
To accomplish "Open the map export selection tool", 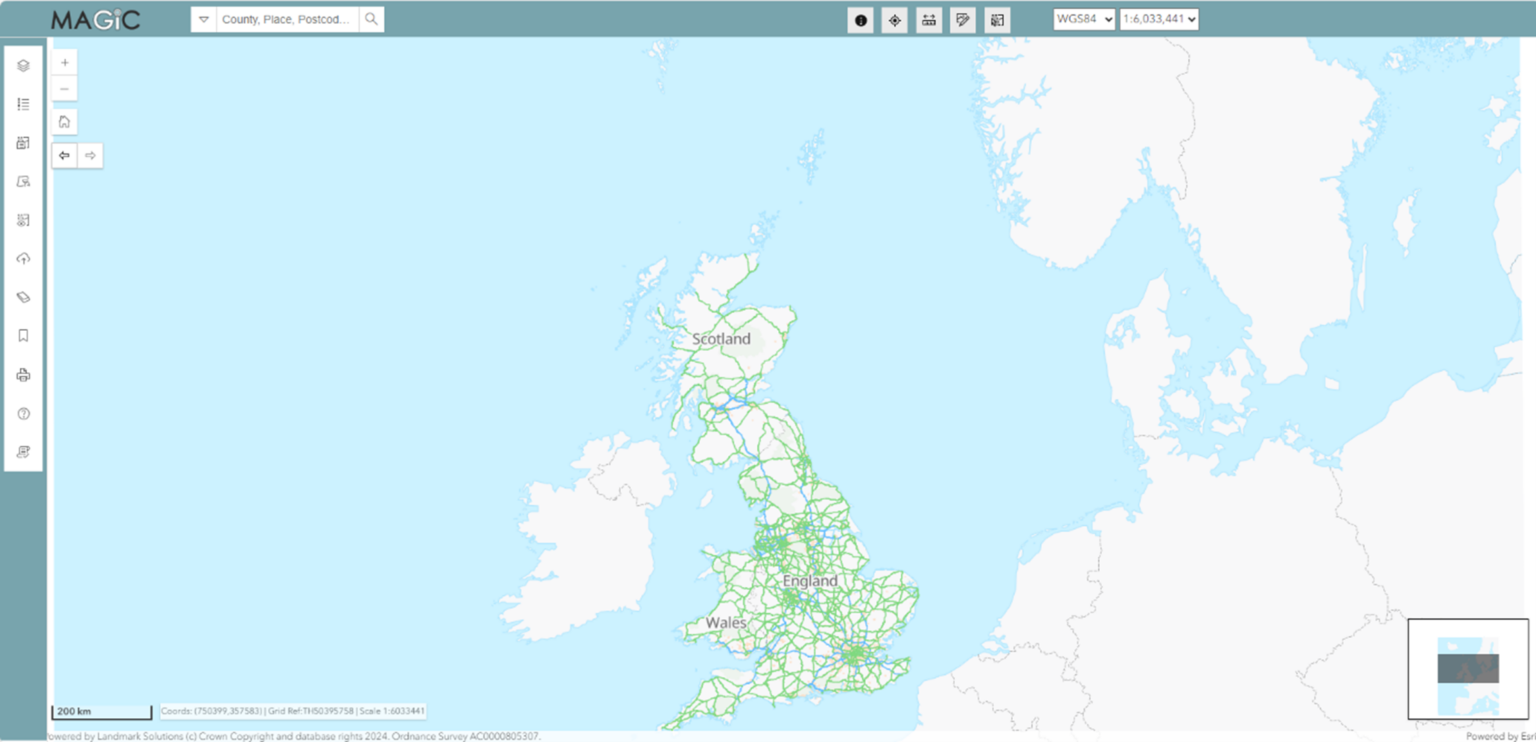I will [996, 20].
